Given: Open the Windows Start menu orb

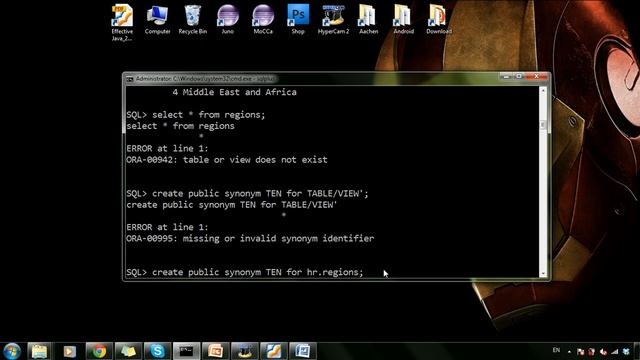Looking at the screenshot, I should click(x=12, y=351).
